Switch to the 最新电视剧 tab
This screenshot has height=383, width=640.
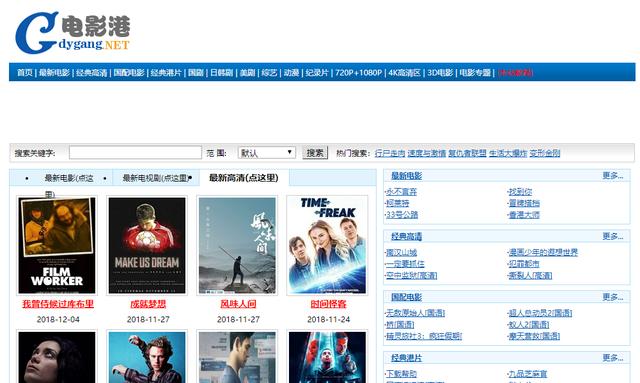click(156, 178)
